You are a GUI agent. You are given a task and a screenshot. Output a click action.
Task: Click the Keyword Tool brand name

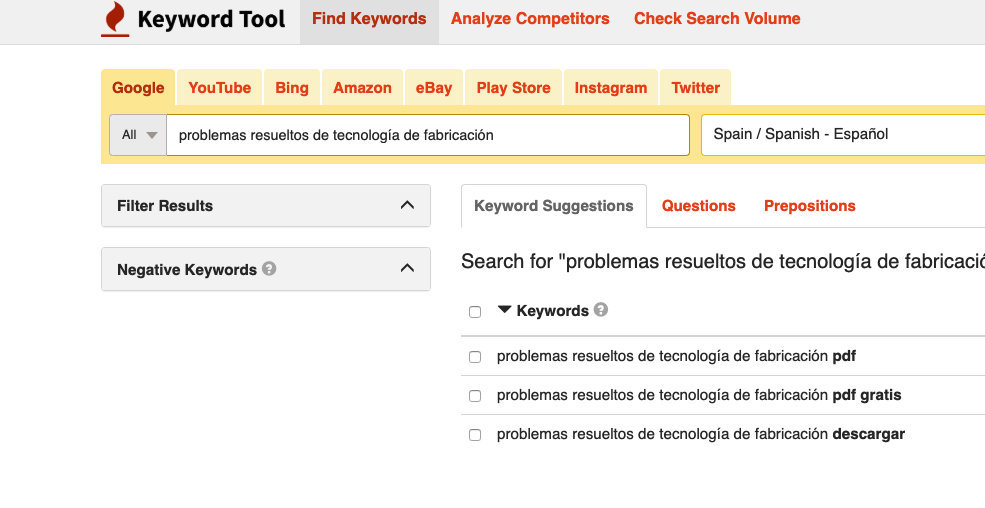click(x=211, y=19)
